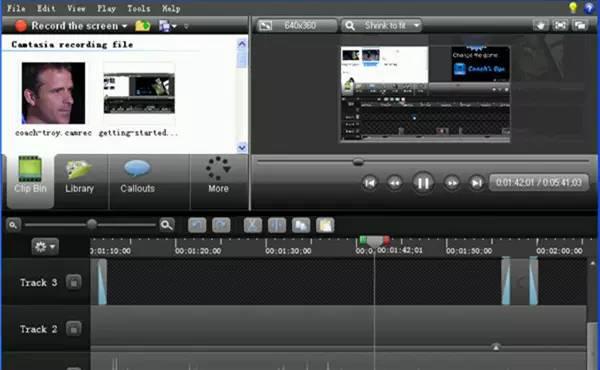Click the 00:01:30;00 ruler mark
Screen dimensions: 600x370
click(288, 251)
